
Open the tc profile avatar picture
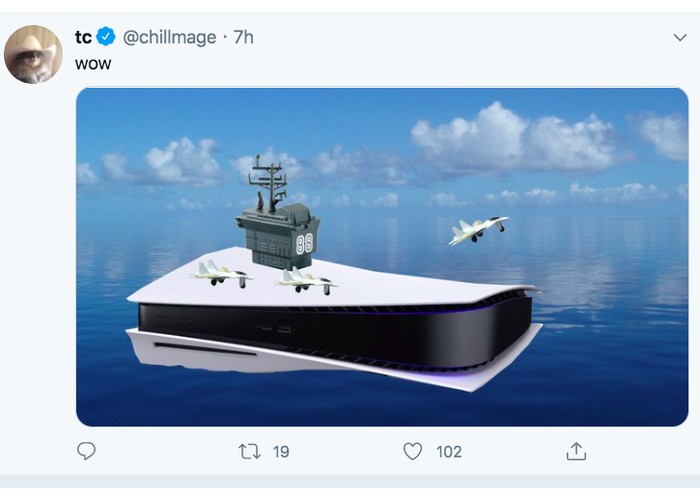pyautogui.click(x=33, y=54)
